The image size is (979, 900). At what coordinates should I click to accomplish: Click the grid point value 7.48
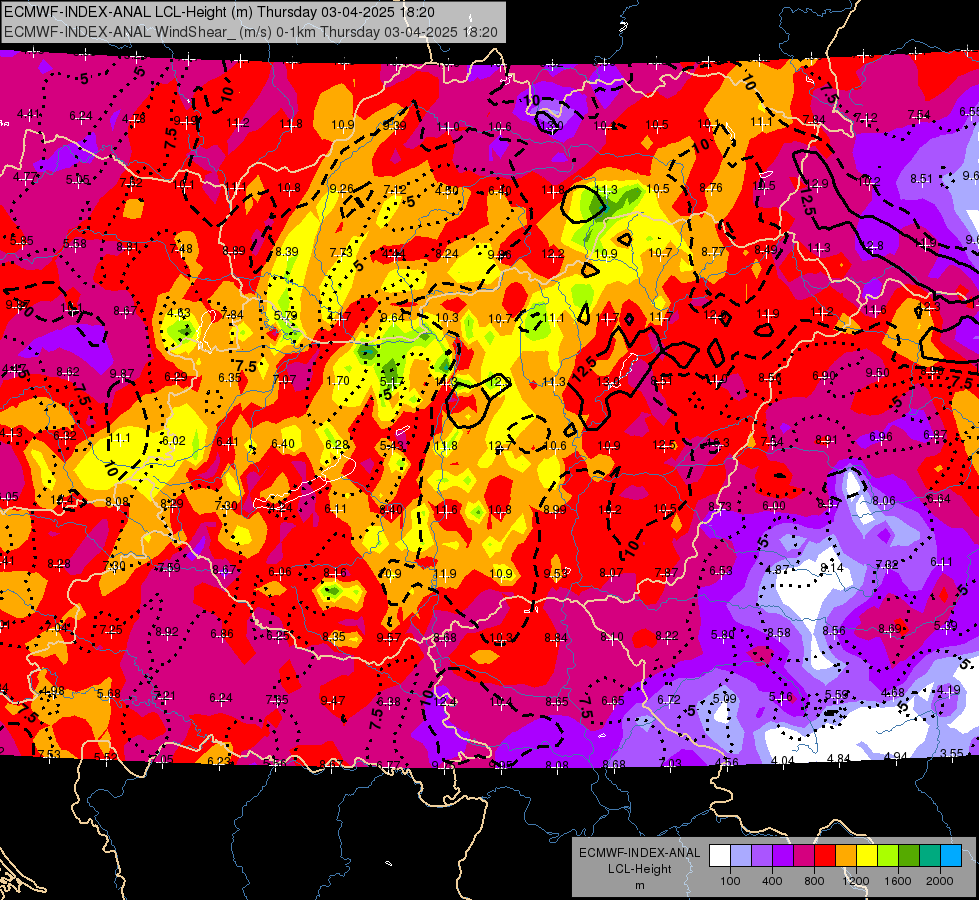click(x=181, y=249)
